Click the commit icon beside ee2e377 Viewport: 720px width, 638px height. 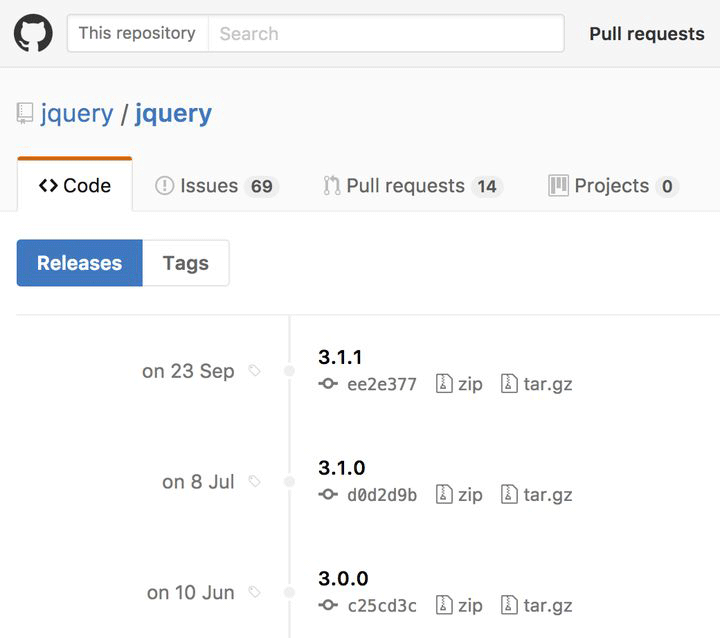328,384
